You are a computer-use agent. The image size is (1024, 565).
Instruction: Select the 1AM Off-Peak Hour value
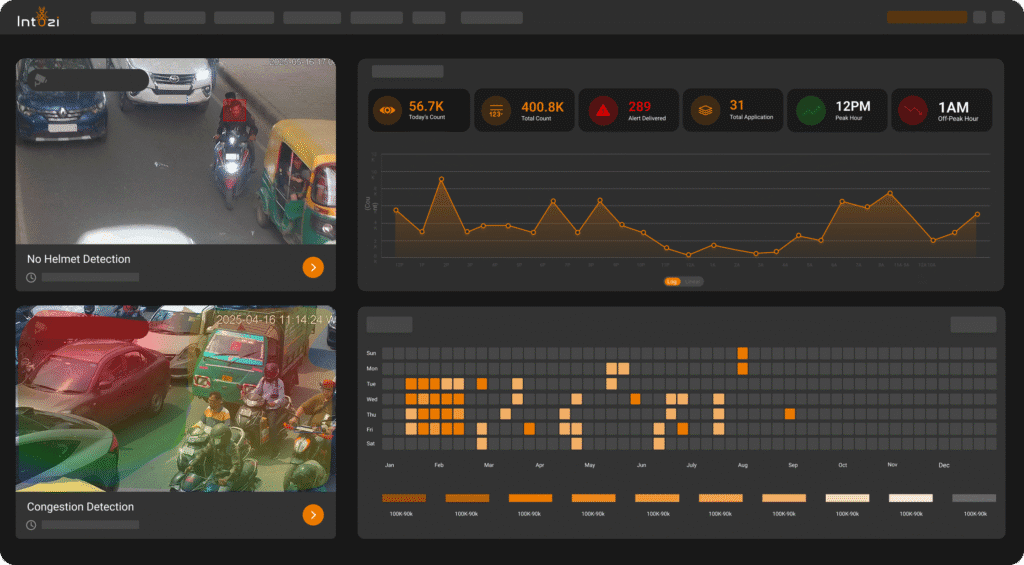point(953,107)
